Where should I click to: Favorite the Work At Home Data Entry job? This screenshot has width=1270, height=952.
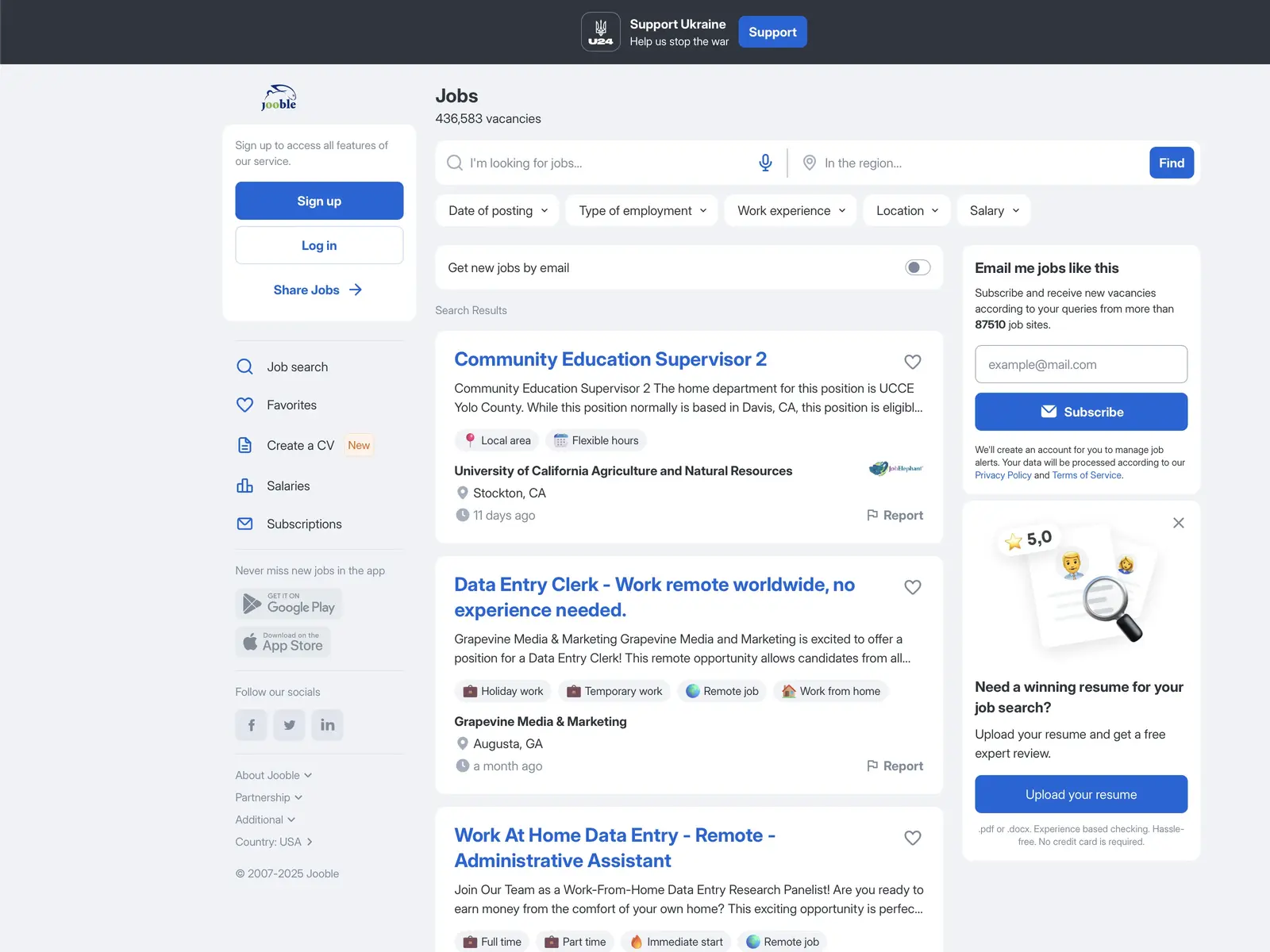tap(913, 838)
